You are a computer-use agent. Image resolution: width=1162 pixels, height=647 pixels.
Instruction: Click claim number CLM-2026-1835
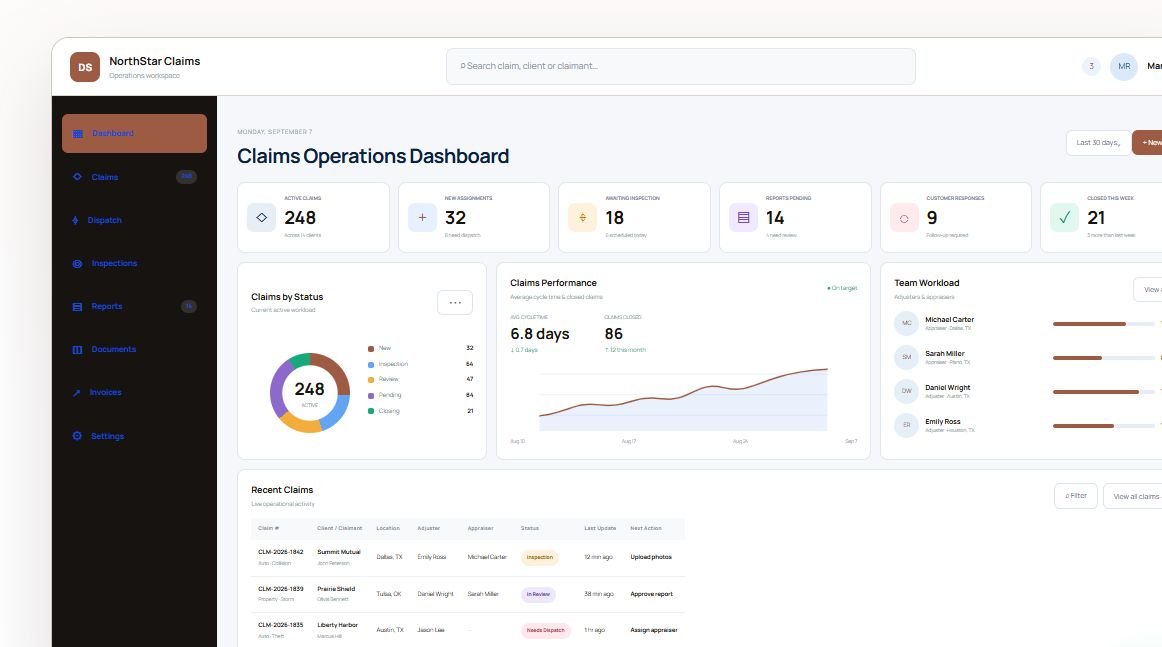(x=281, y=625)
